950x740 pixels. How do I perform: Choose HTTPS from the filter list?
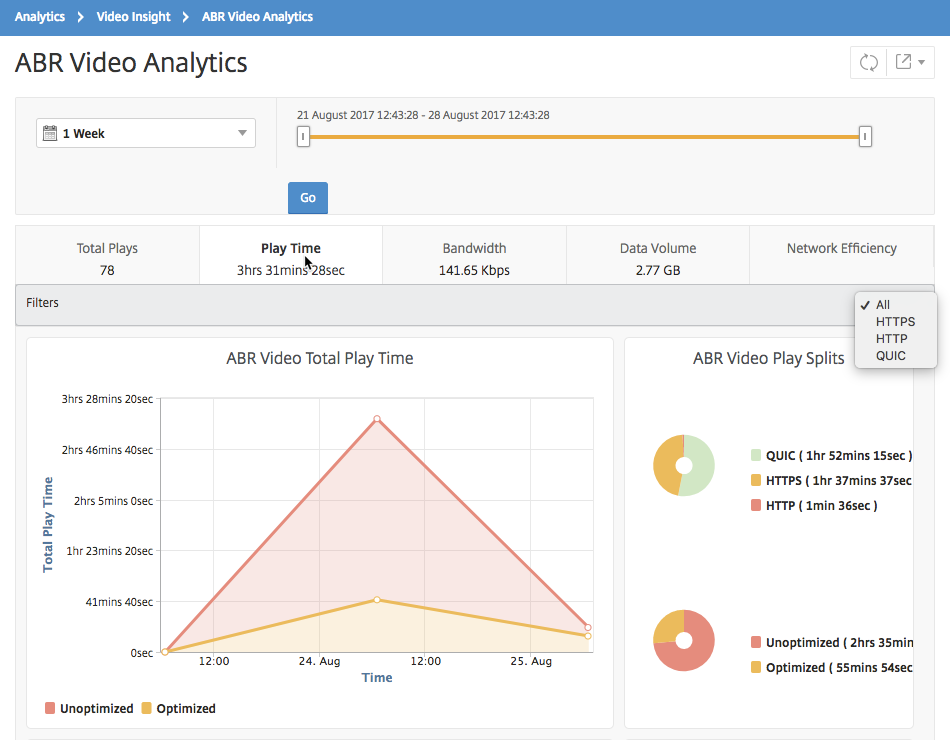895,322
